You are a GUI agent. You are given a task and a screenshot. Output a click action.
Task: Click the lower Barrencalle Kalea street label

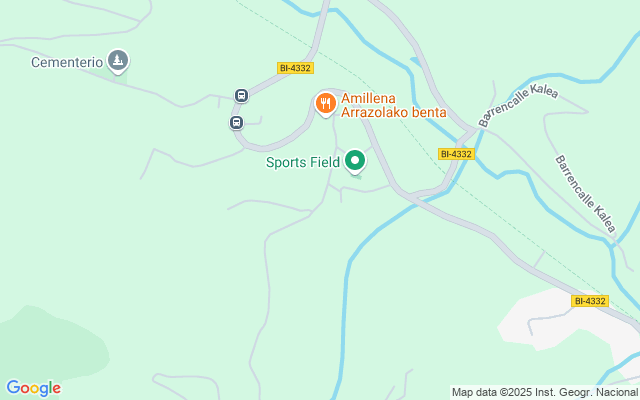point(585,193)
